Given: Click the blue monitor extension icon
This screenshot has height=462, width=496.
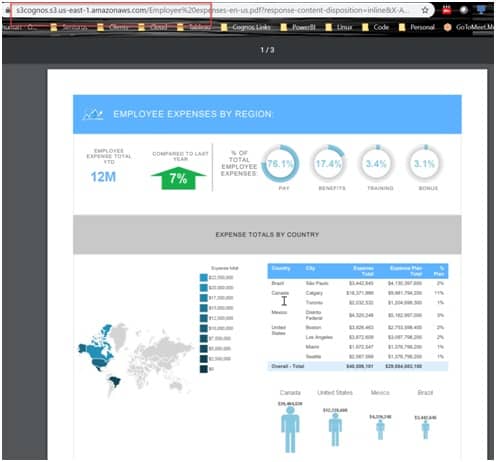Looking at the screenshot, I should [x=481, y=10].
